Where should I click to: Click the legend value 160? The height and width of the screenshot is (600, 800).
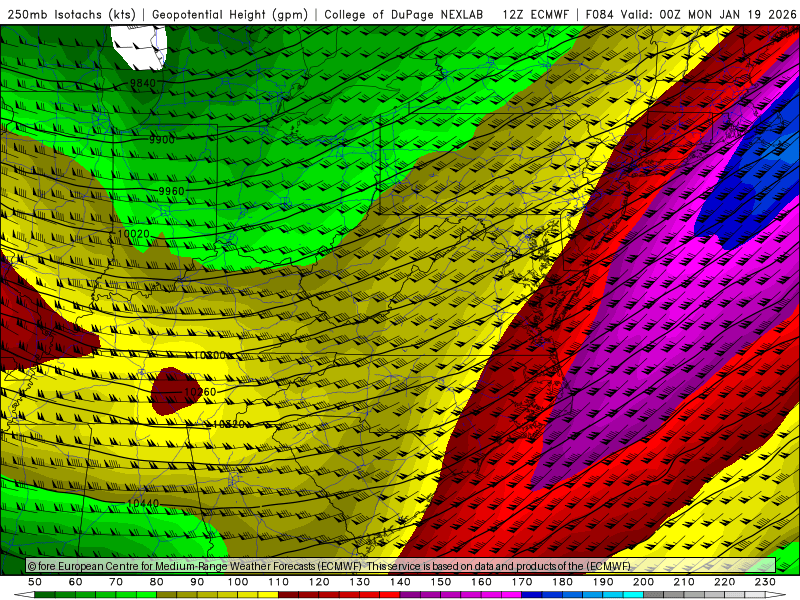coord(481,582)
